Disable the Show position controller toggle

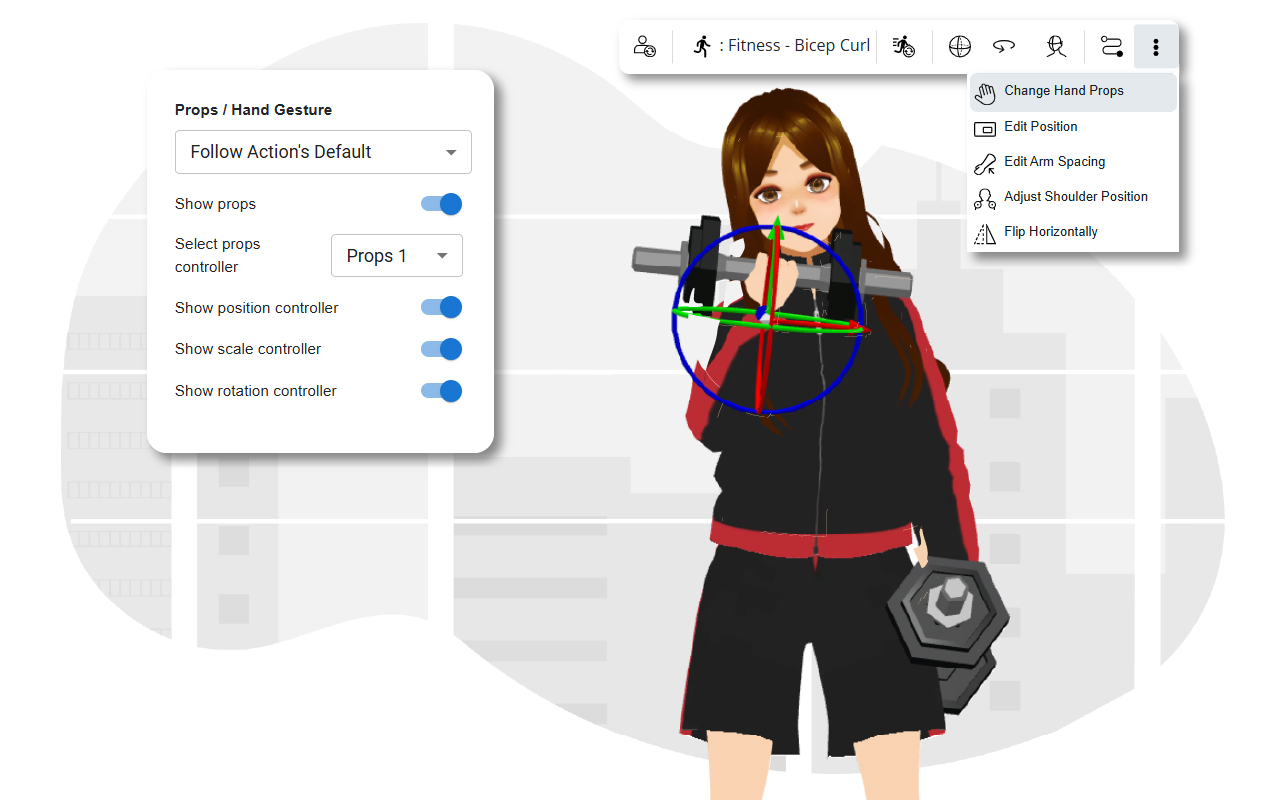[x=441, y=308]
